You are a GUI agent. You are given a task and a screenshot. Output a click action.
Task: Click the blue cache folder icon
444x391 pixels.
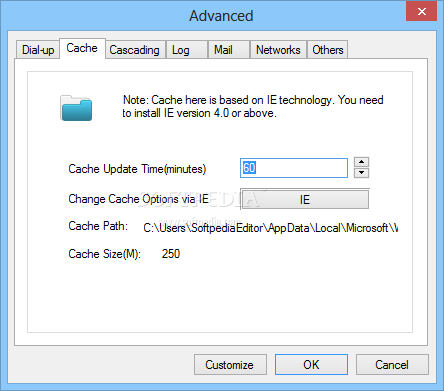point(76,108)
